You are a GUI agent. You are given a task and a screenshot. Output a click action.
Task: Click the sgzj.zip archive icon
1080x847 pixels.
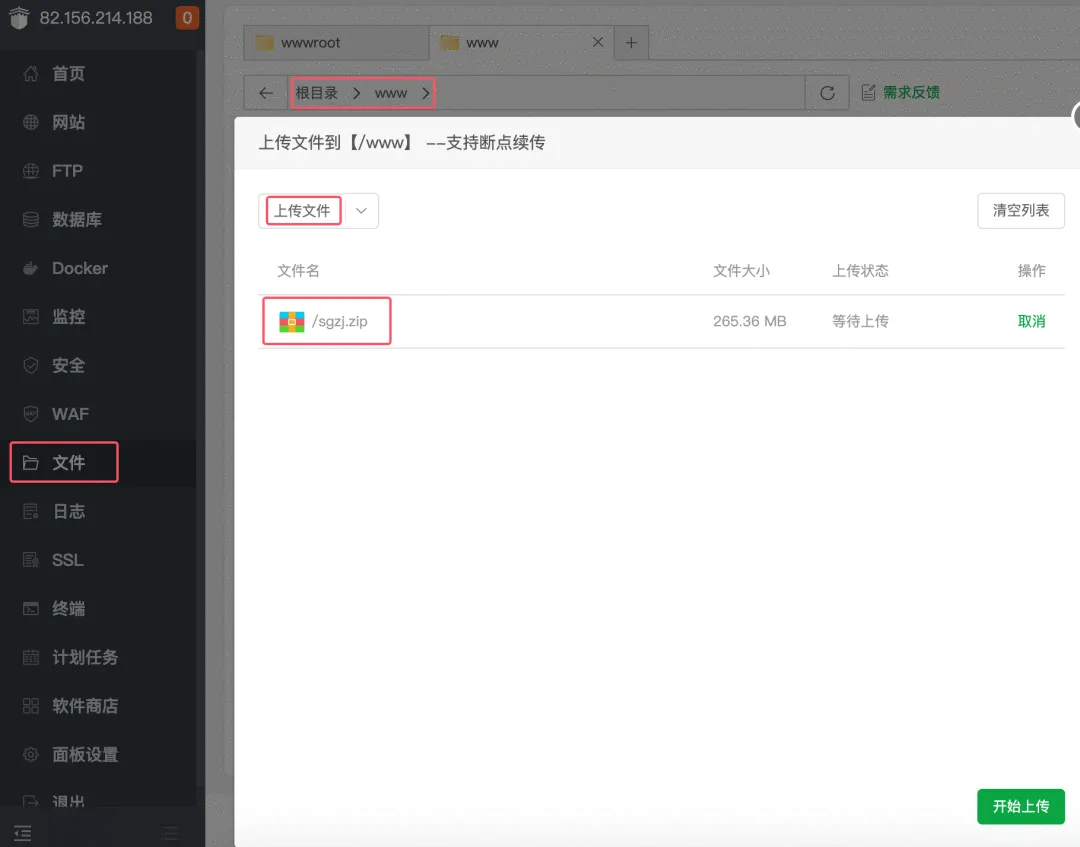[291, 321]
